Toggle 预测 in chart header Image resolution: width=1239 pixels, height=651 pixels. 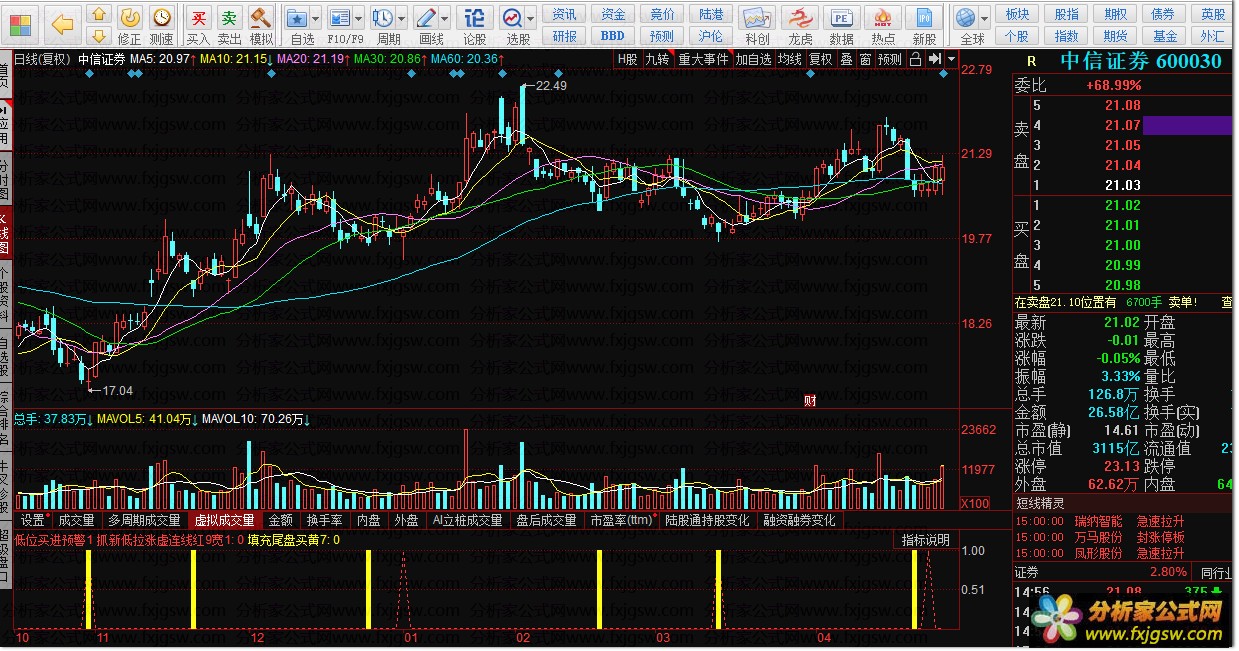889,59
